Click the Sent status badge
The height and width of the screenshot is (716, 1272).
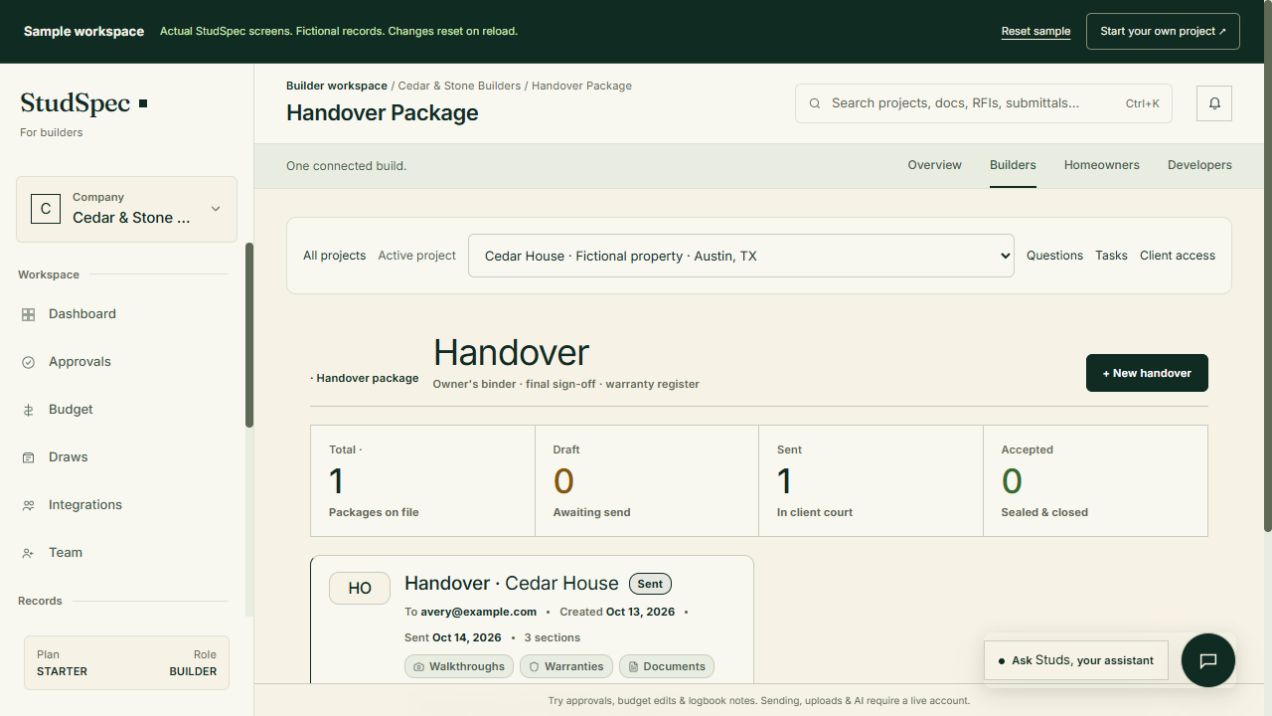point(650,584)
